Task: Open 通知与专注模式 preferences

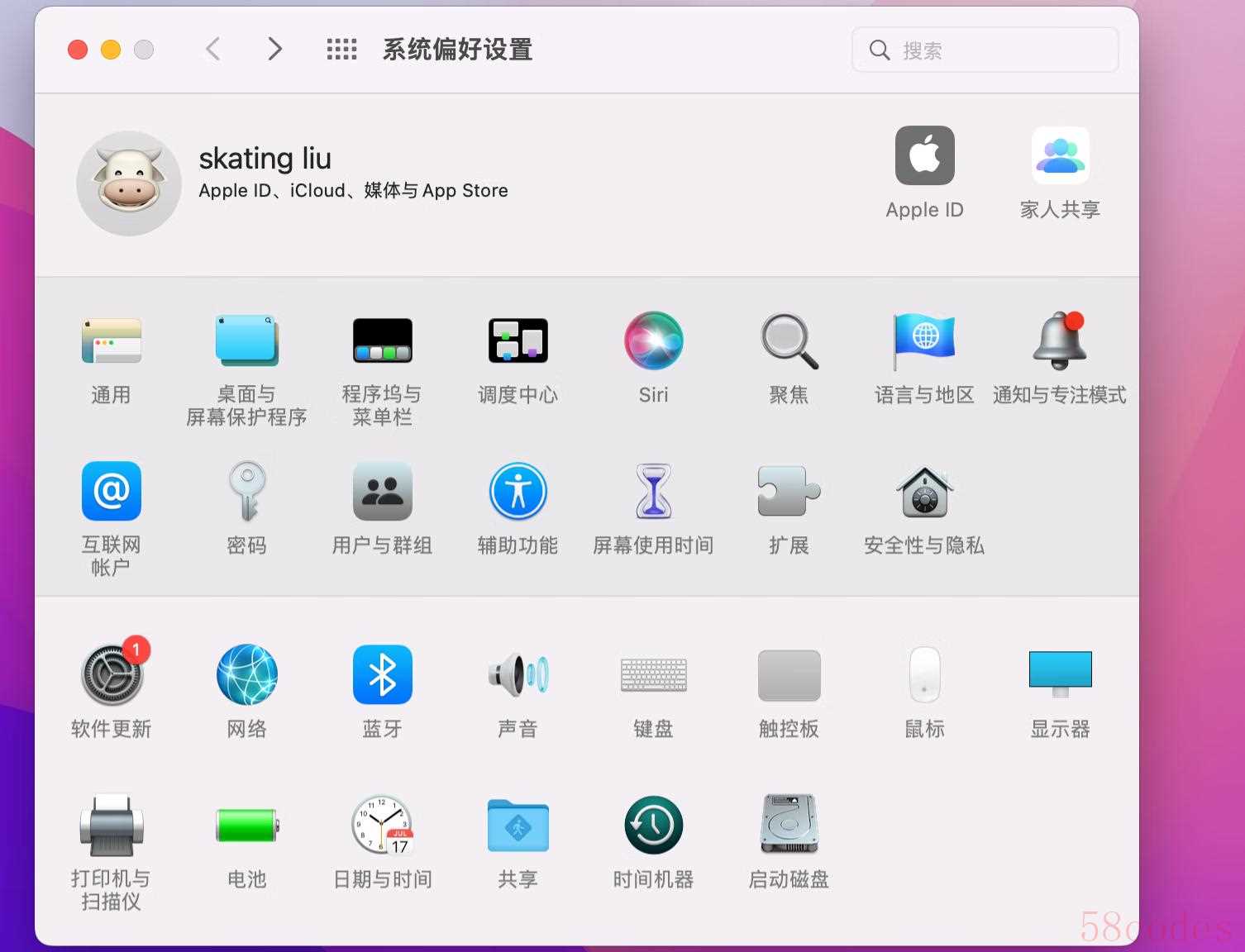Action: tap(1059, 340)
